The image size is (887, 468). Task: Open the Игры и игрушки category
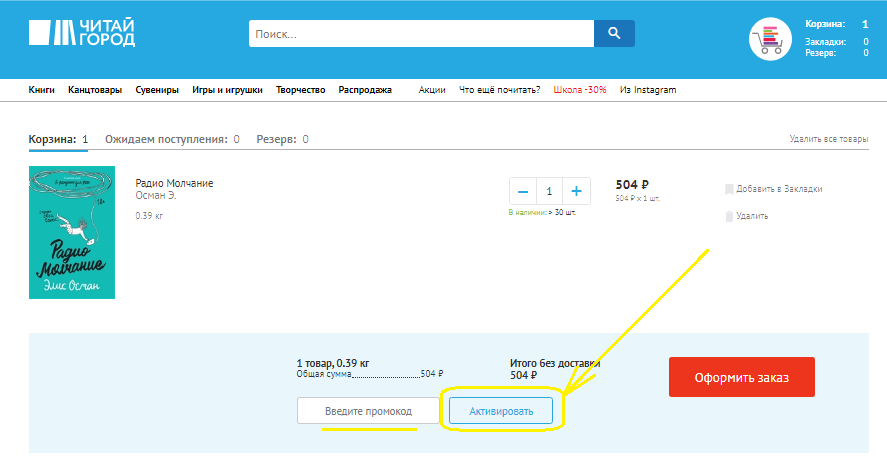click(x=227, y=90)
